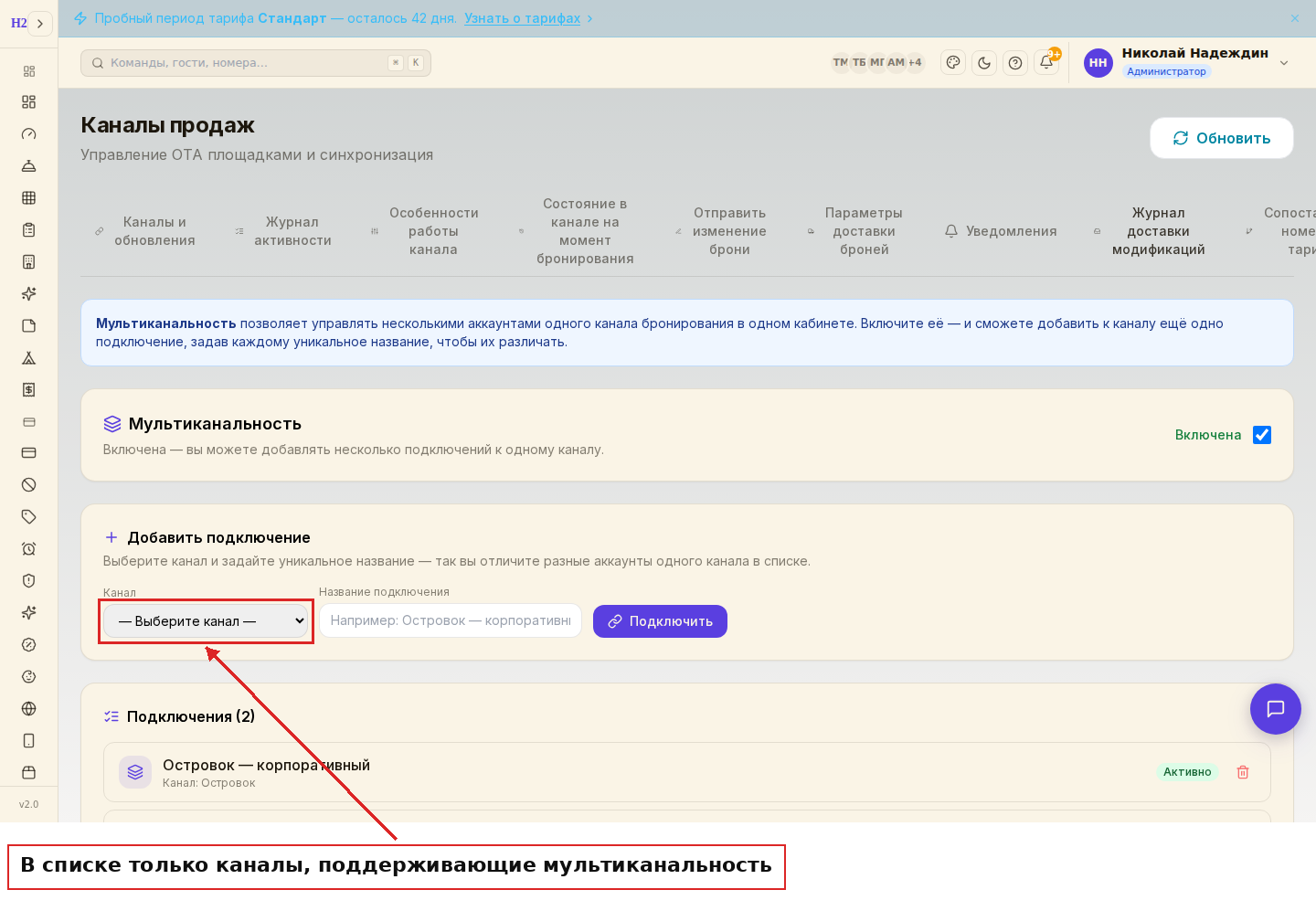Image resolution: width=1316 pixels, height=911 pixels.
Task: Uncheck the Мультиканальность Включена checkbox
Action: (1262, 435)
